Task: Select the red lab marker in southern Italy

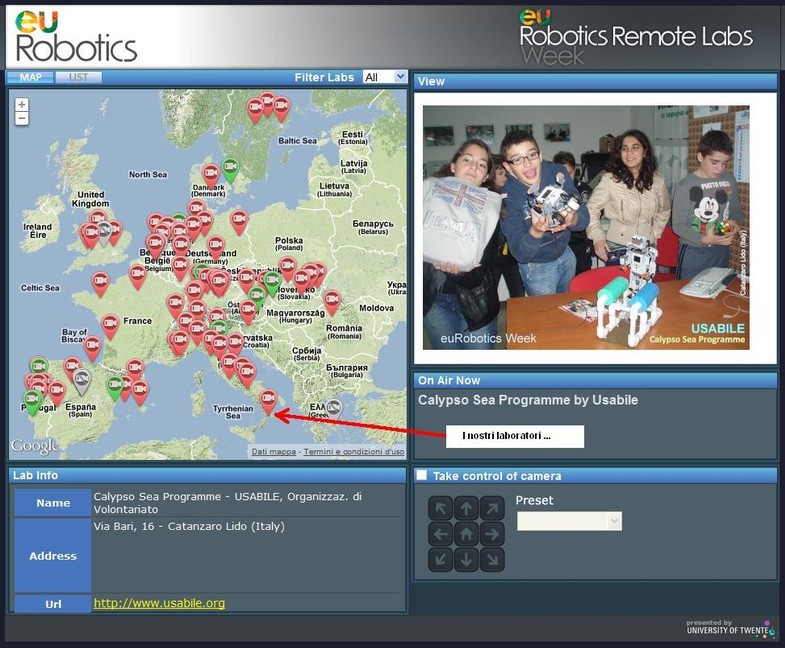Action: (268, 399)
